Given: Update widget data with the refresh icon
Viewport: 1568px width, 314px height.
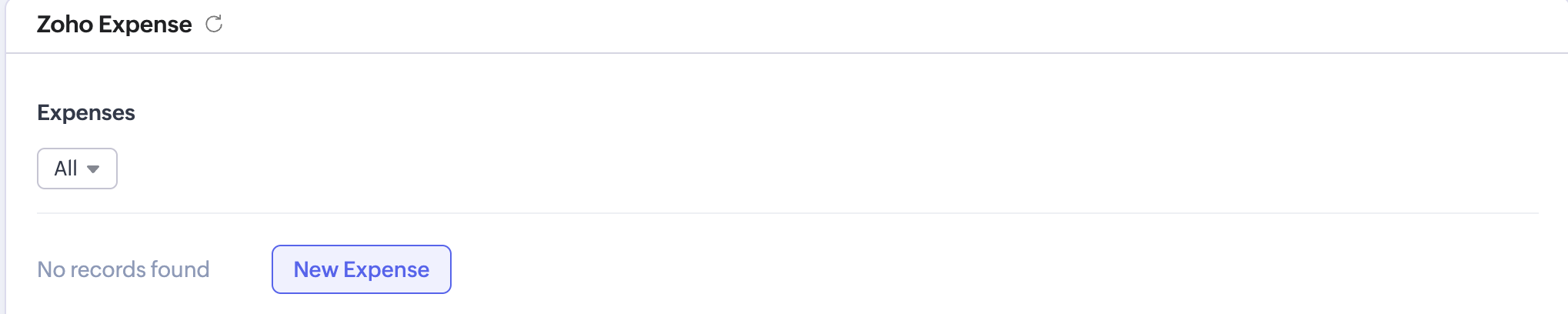Looking at the screenshot, I should point(214,25).
